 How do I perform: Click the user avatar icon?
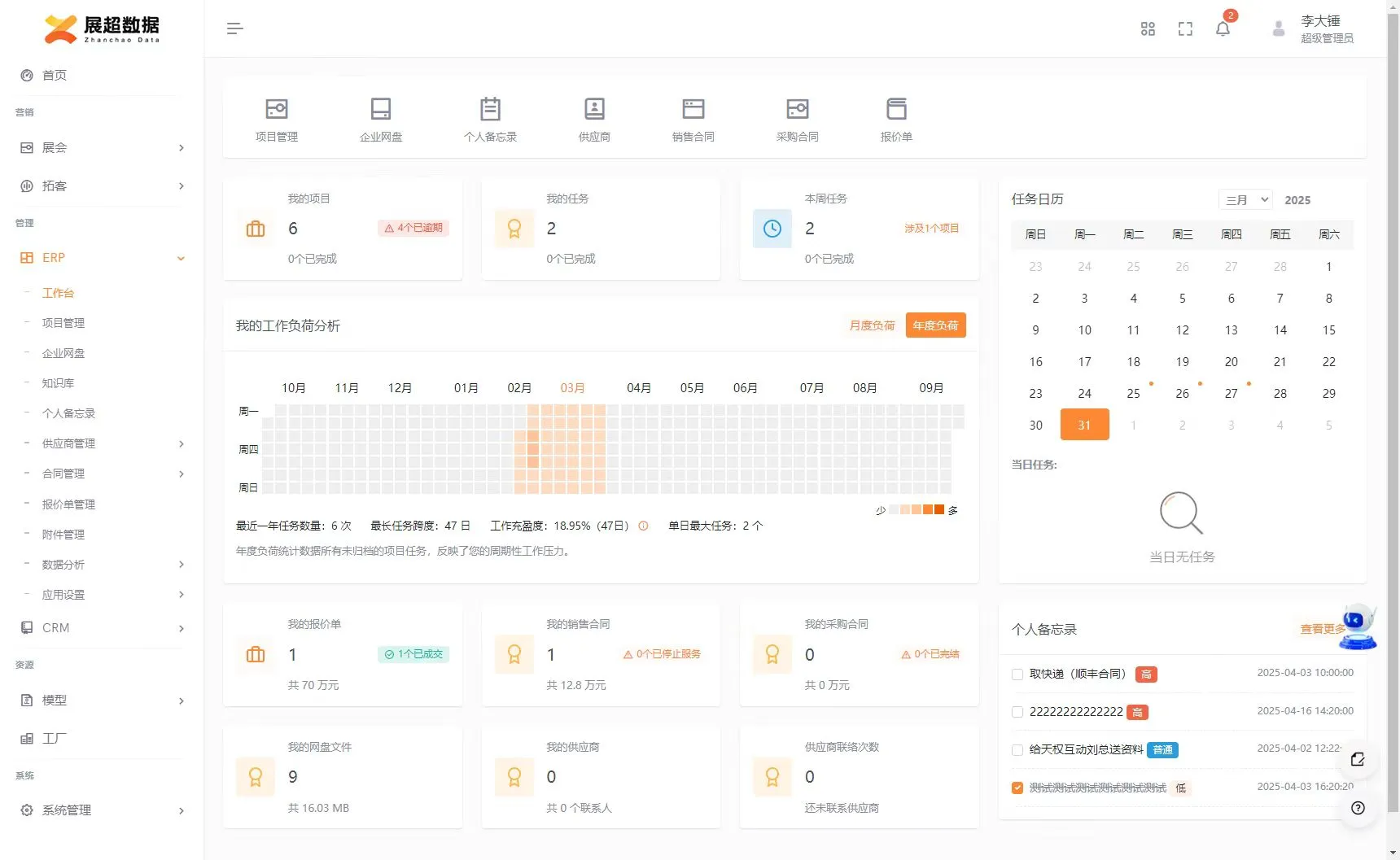[x=1279, y=28]
